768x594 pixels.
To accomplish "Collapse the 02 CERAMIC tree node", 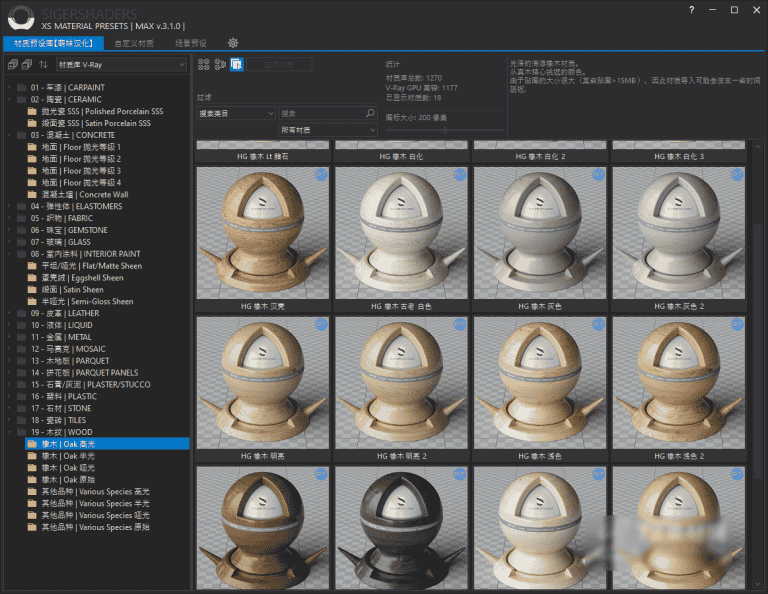I will coord(9,99).
